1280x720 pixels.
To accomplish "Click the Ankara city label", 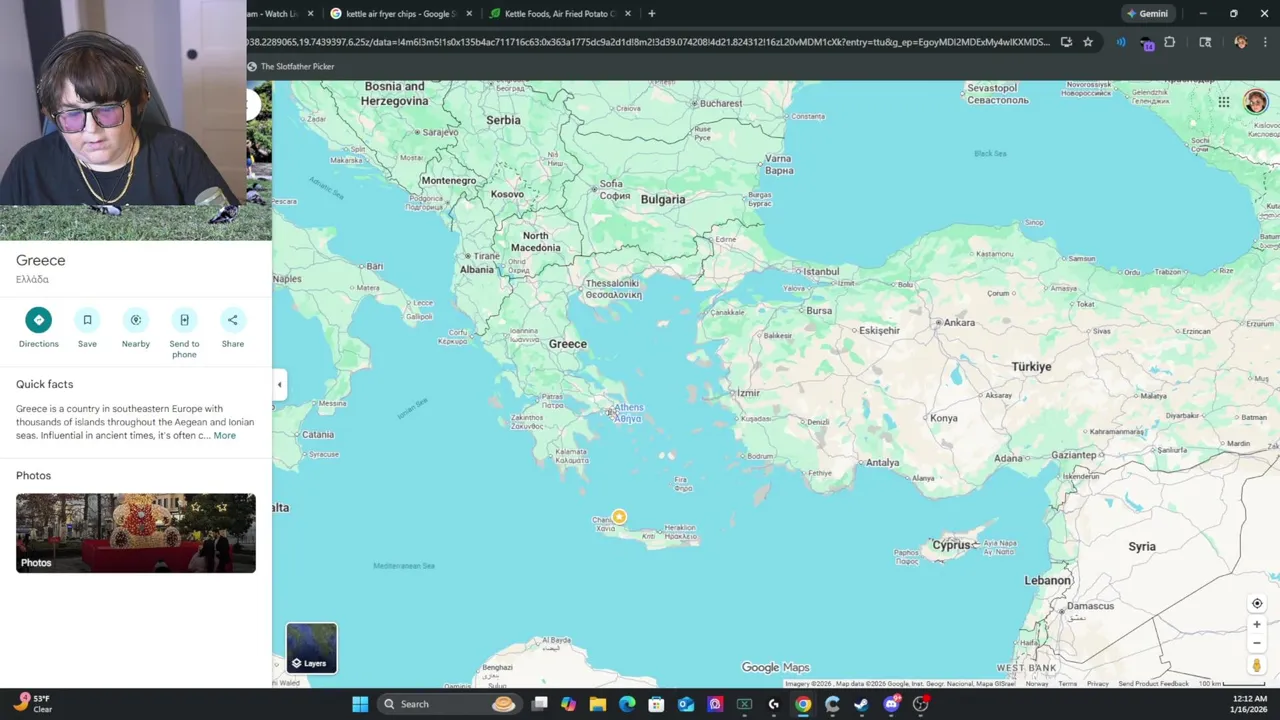I will pos(959,322).
